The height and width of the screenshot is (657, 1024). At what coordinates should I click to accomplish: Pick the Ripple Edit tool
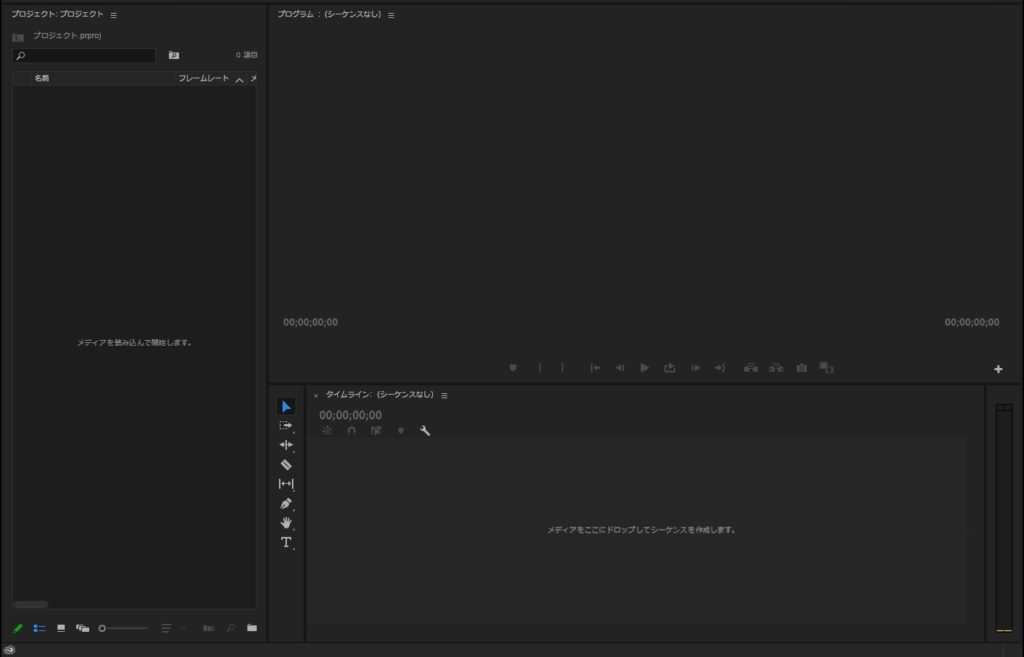pos(286,445)
